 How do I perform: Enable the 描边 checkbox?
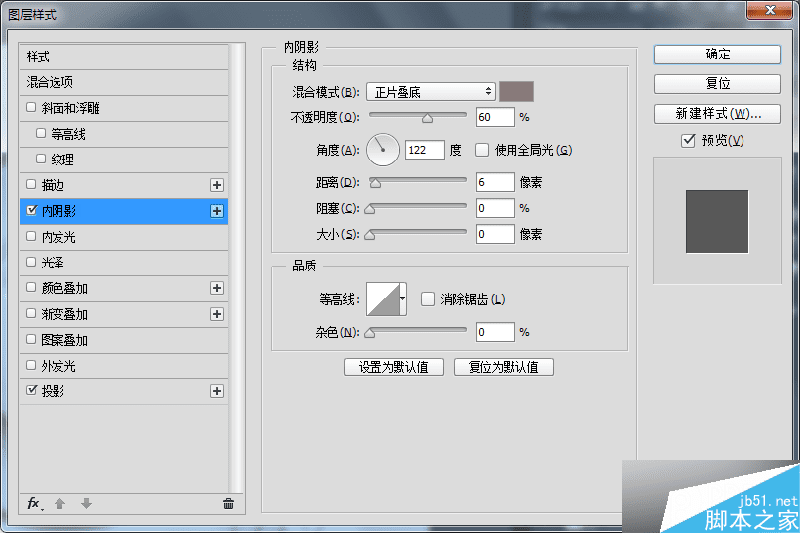pos(31,184)
